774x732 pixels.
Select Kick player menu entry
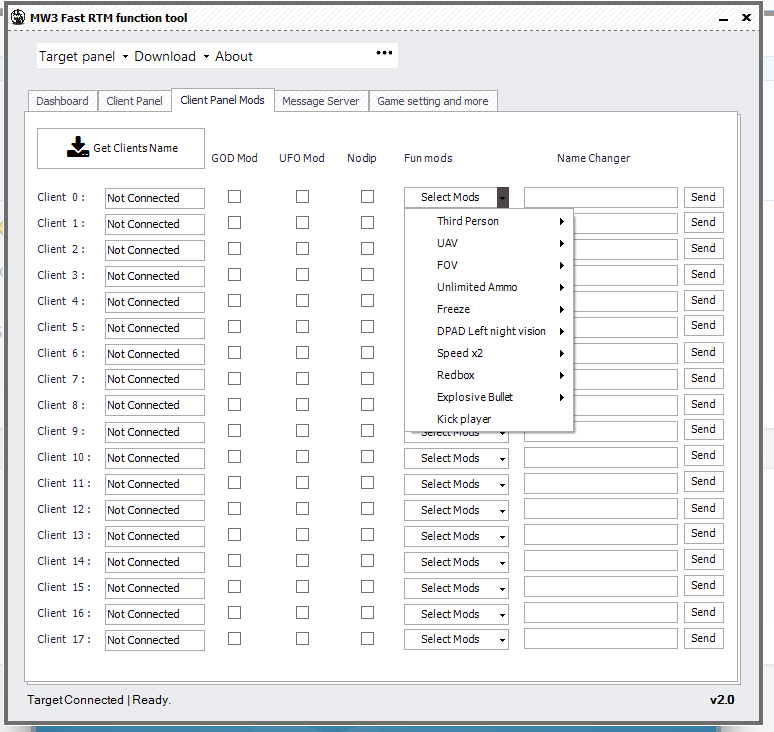489,419
